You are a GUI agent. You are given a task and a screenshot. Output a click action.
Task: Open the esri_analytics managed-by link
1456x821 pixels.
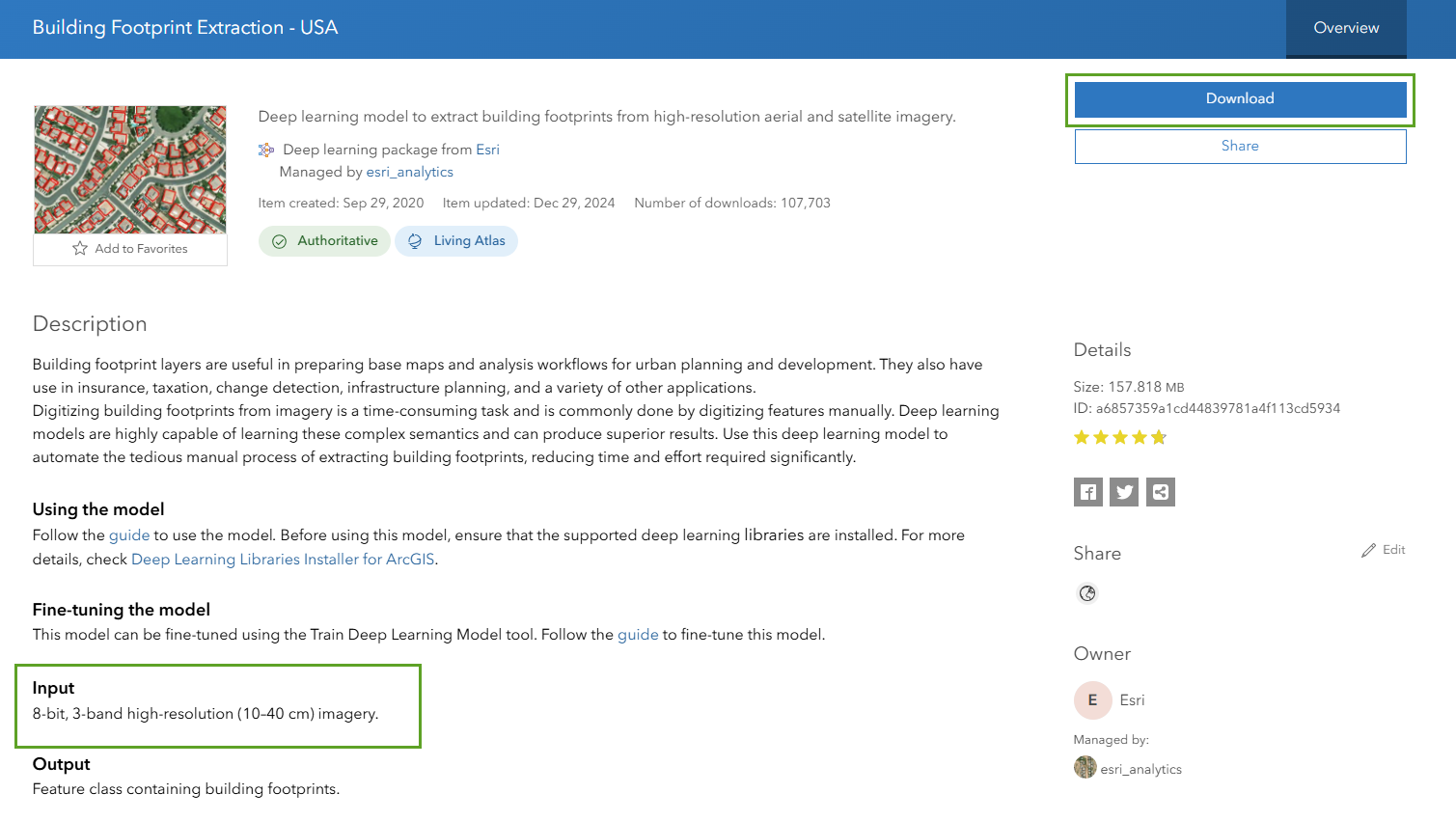click(x=409, y=172)
